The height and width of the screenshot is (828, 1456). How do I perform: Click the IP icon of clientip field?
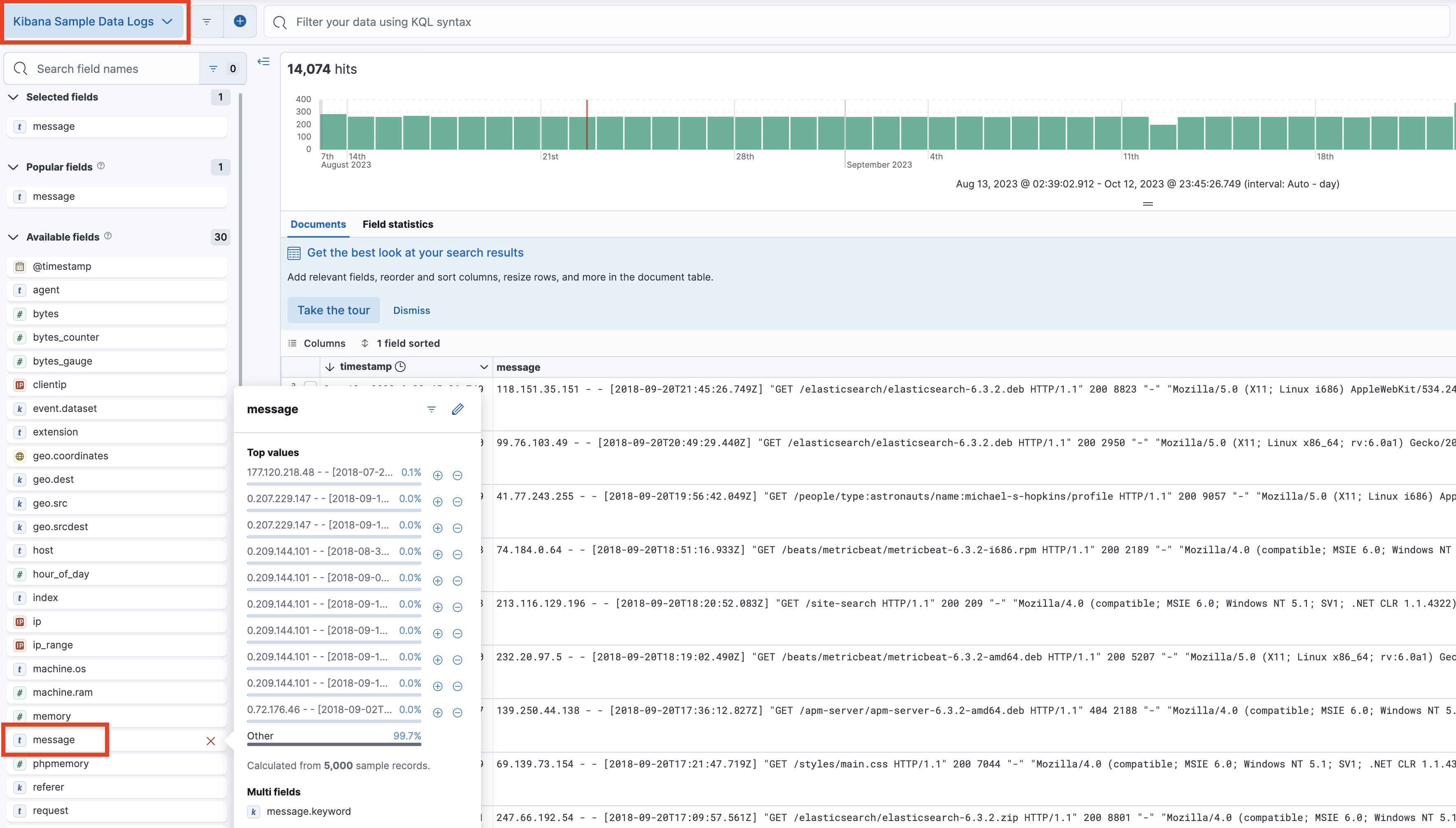click(x=20, y=385)
